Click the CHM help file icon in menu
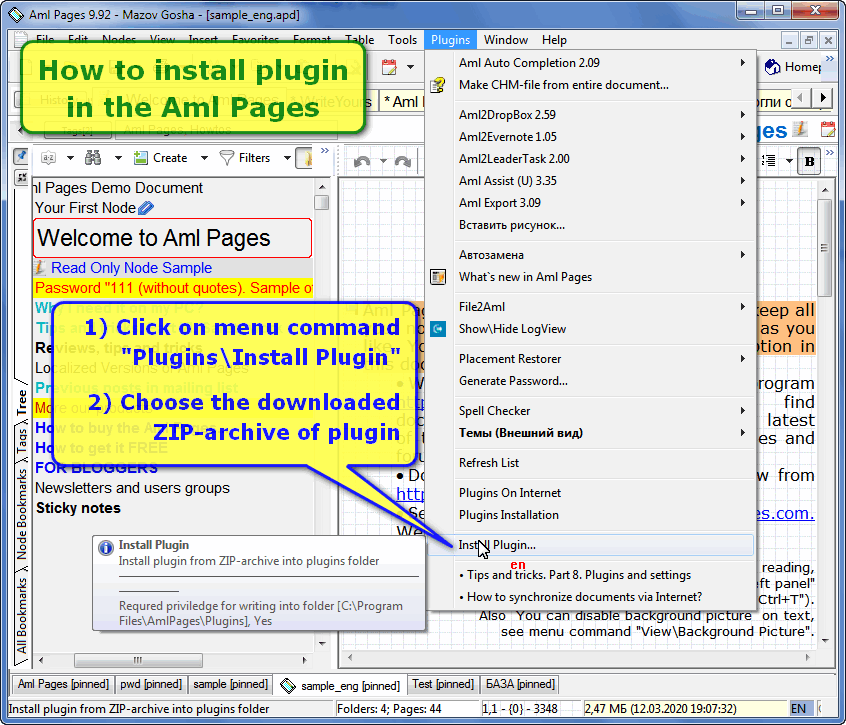This screenshot has height=725, width=846. [x=438, y=85]
